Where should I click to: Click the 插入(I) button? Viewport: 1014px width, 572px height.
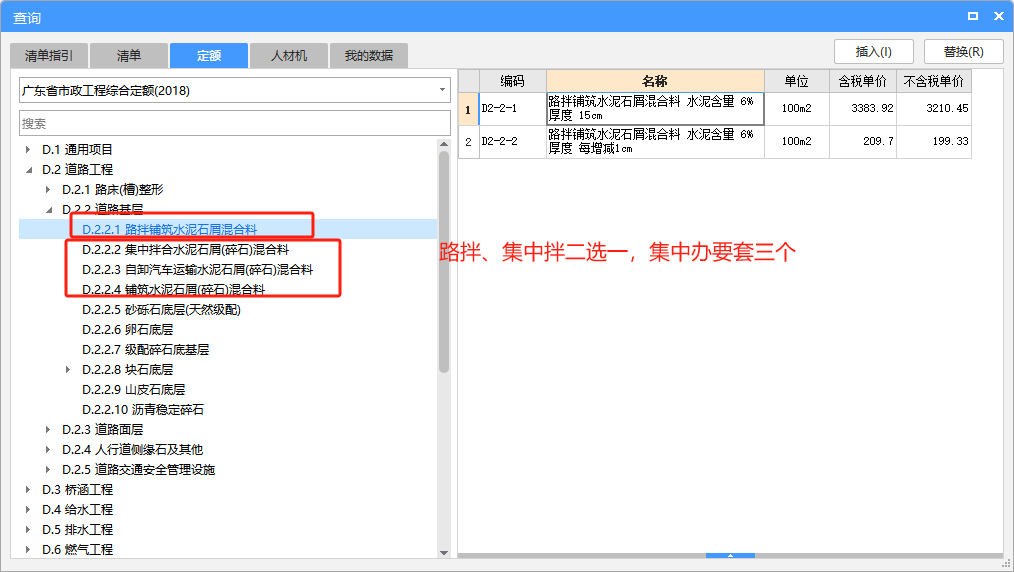coord(874,52)
